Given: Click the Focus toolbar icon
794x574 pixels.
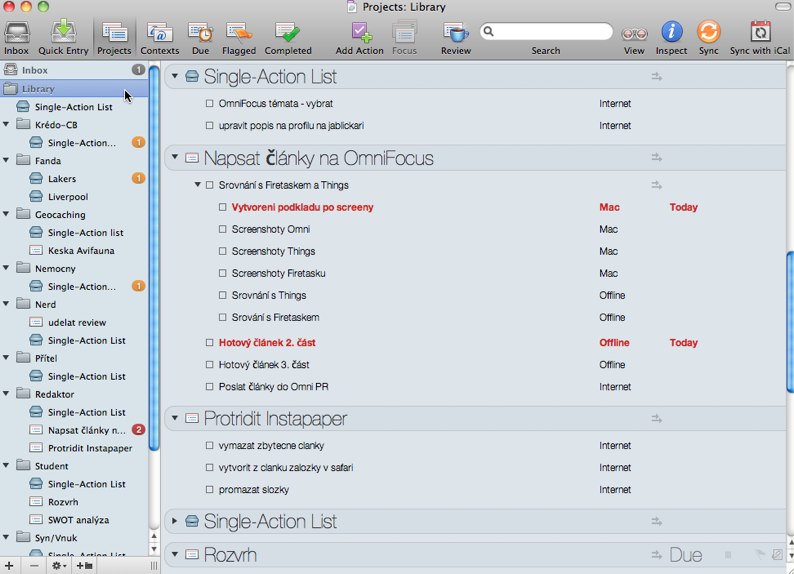Looking at the screenshot, I should tap(404, 38).
